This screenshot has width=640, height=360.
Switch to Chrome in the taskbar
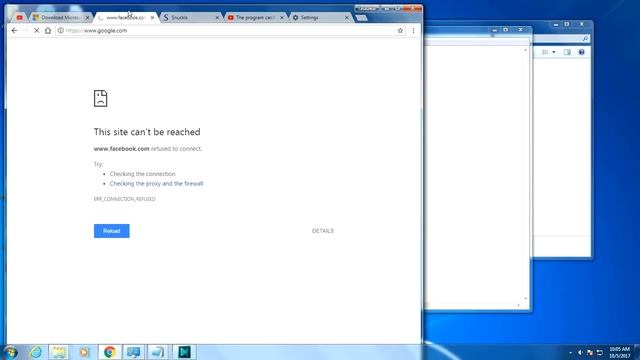click(x=109, y=352)
